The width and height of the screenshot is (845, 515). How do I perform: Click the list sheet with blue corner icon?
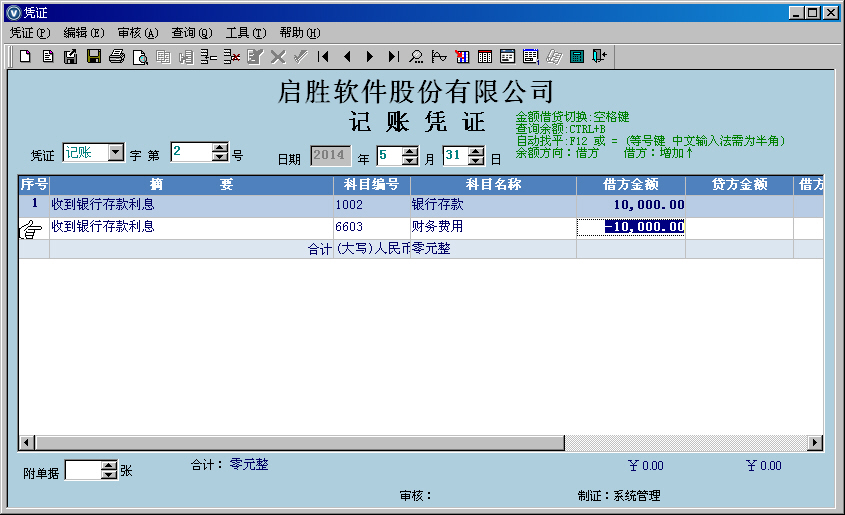(531, 57)
